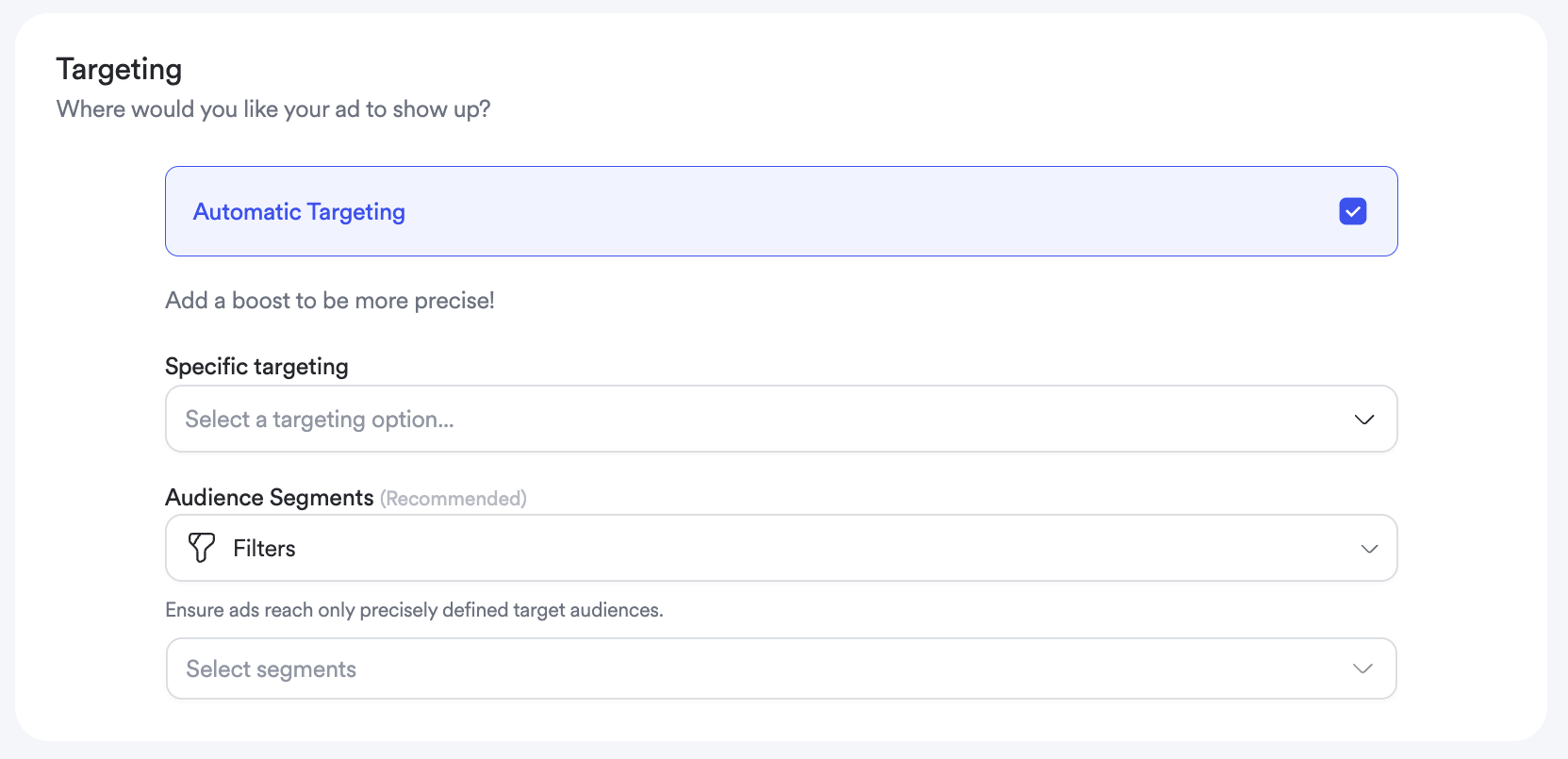This screenshot has height=759, width=1568.
Task: Open the Select segments dropdown
Action: [781, 668]
